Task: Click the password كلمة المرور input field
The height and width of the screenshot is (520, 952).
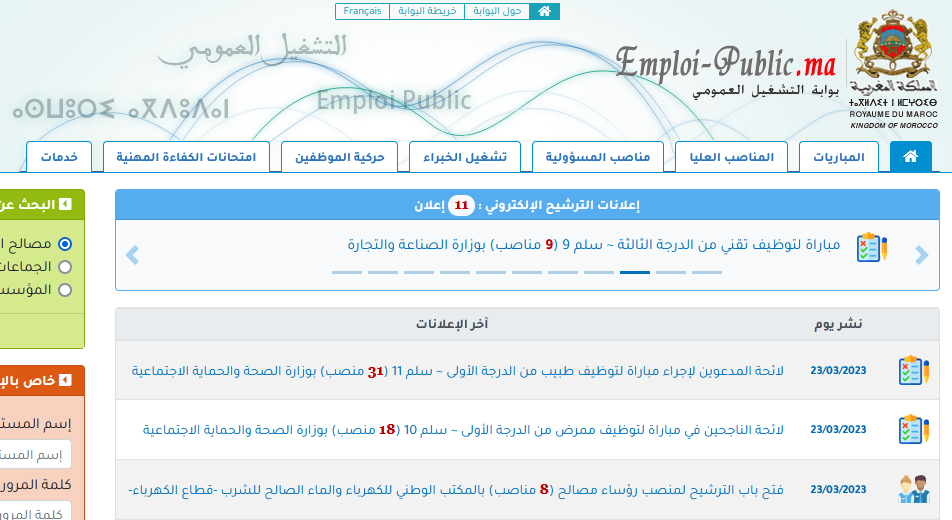Action: (35, 513)
